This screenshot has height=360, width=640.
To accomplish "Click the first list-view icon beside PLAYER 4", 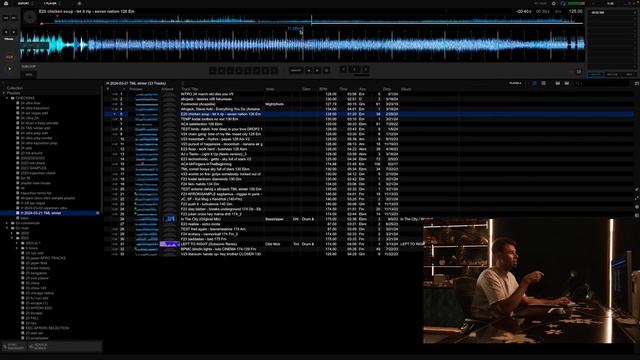I will tap(535, 83).
